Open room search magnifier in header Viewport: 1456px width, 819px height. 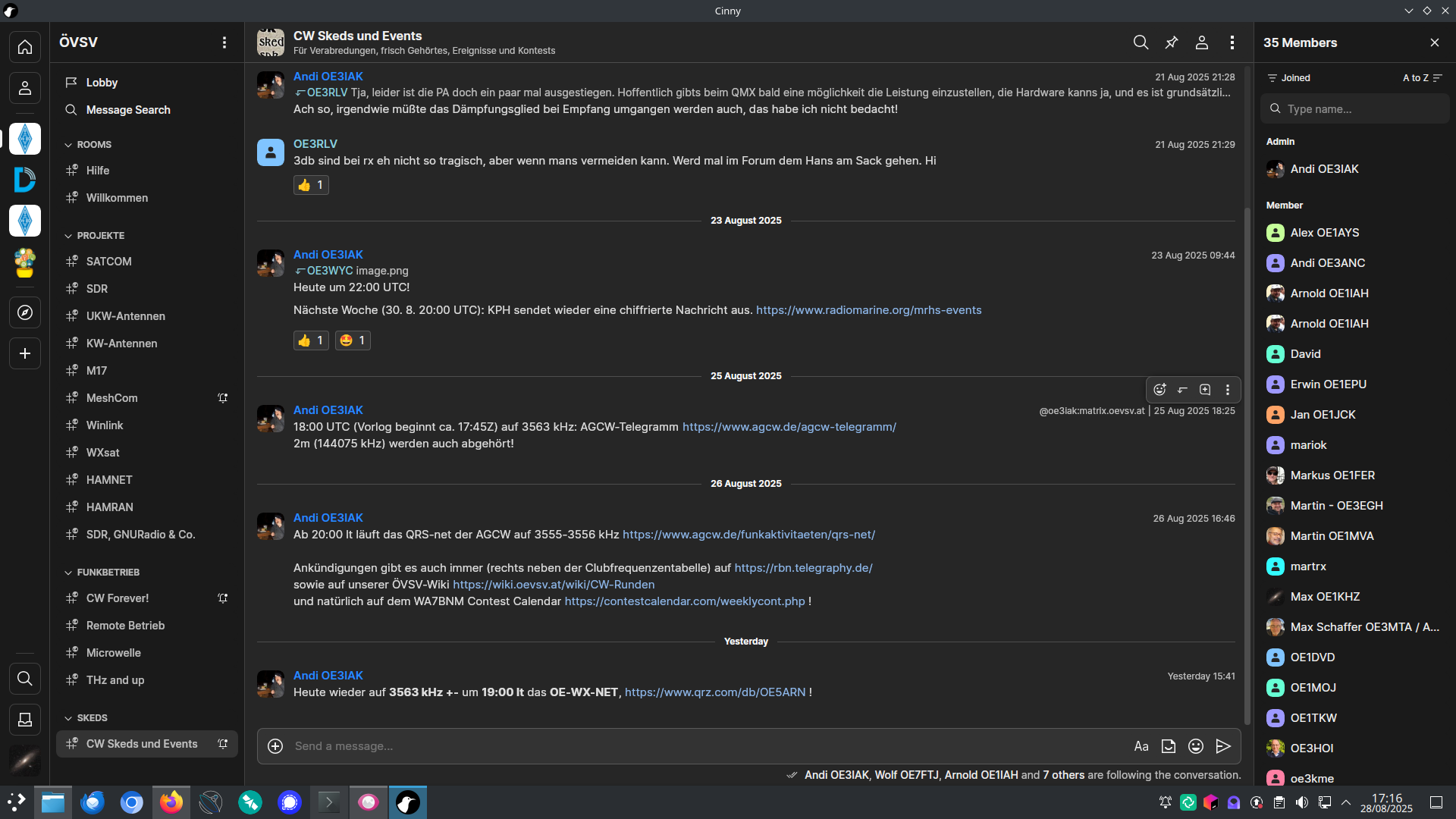[1141, 42]
